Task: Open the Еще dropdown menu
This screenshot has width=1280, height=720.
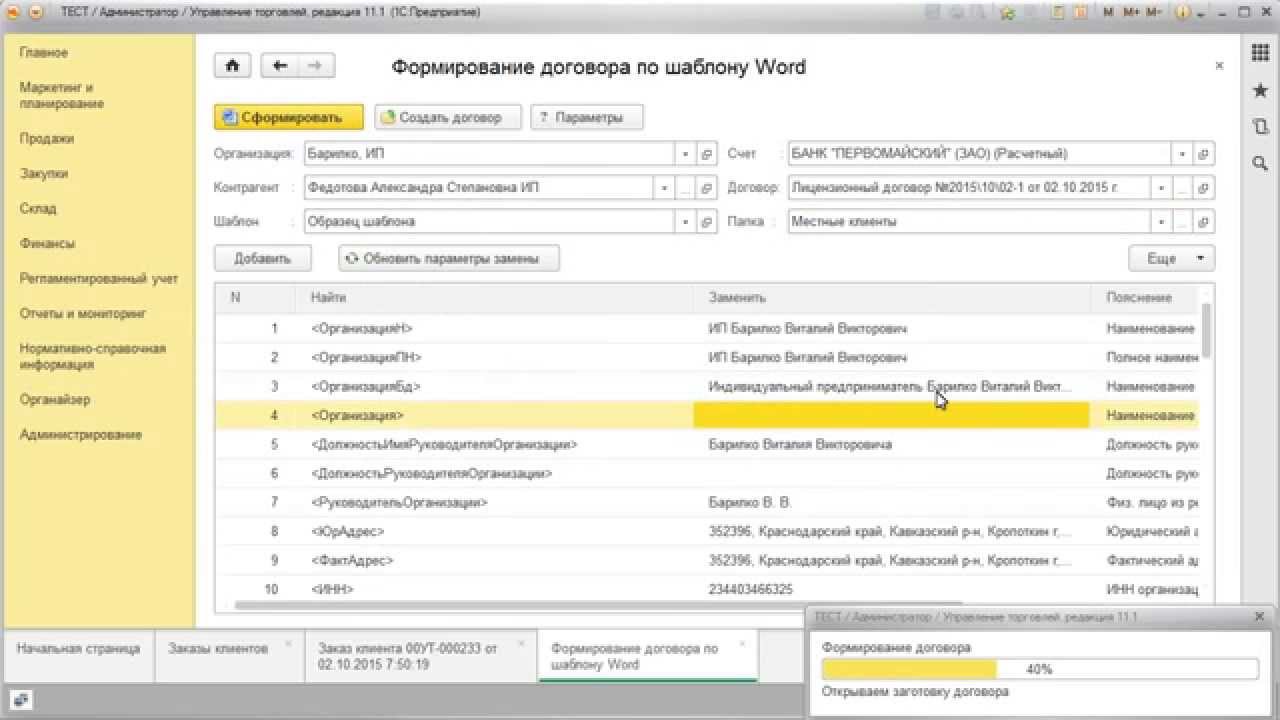Action: pos(1172,258)
